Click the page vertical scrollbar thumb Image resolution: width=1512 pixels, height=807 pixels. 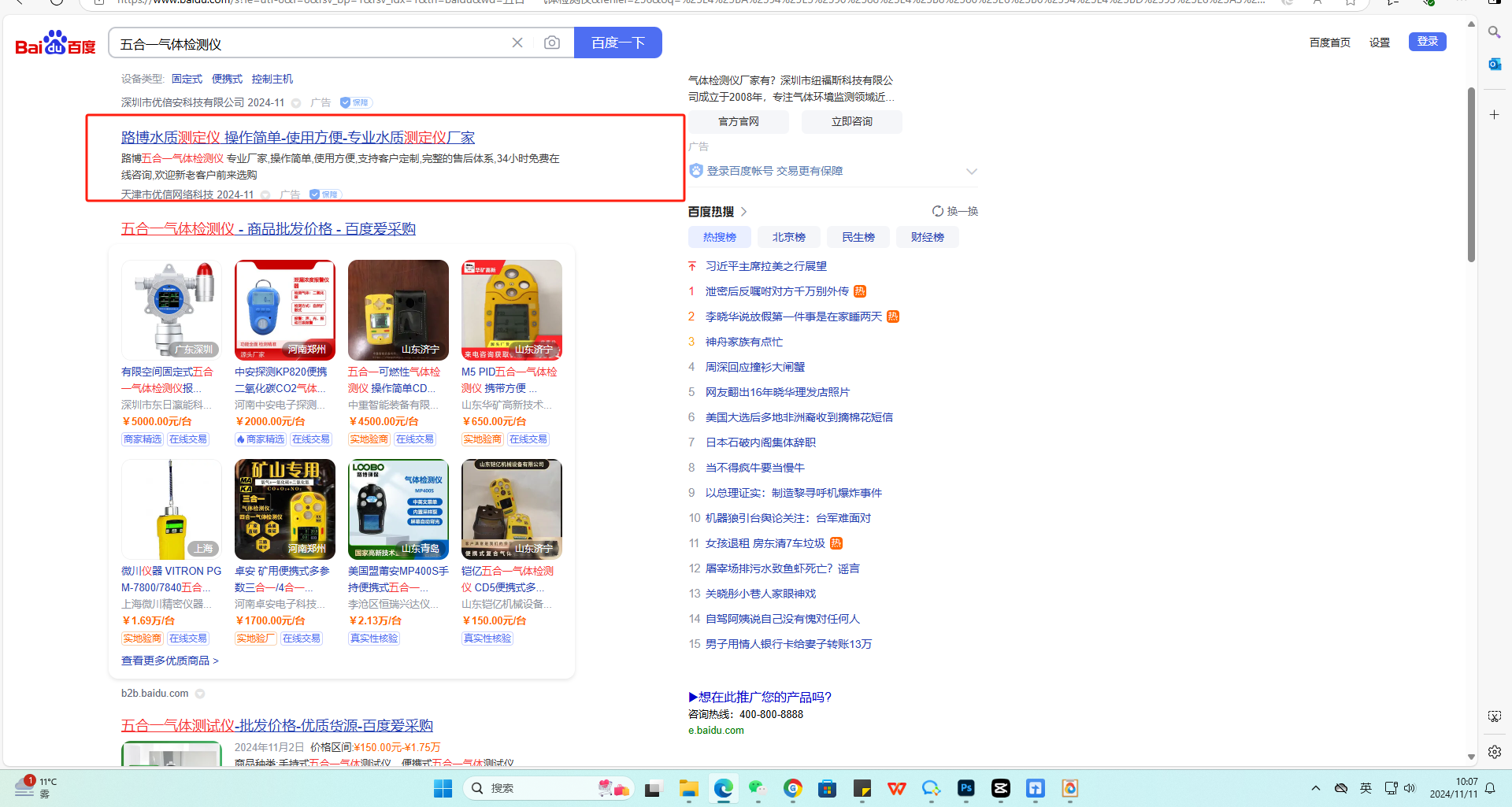(x=1471, y=173)
